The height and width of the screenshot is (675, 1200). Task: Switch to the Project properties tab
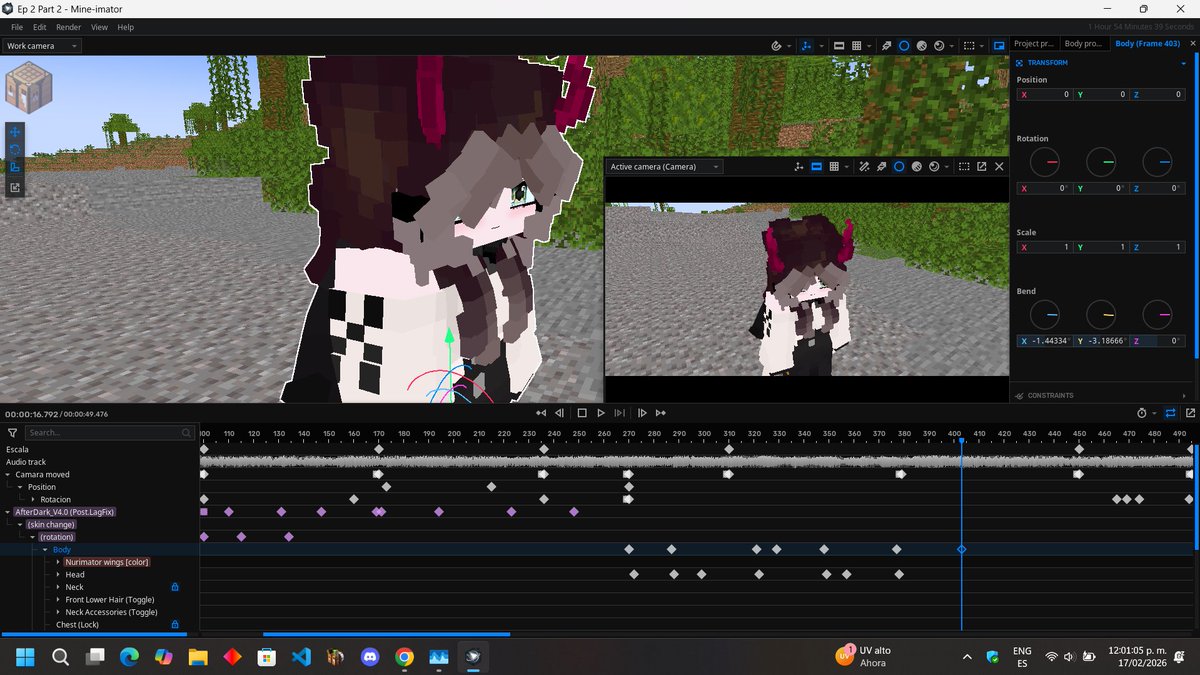tap(1034, 44)
